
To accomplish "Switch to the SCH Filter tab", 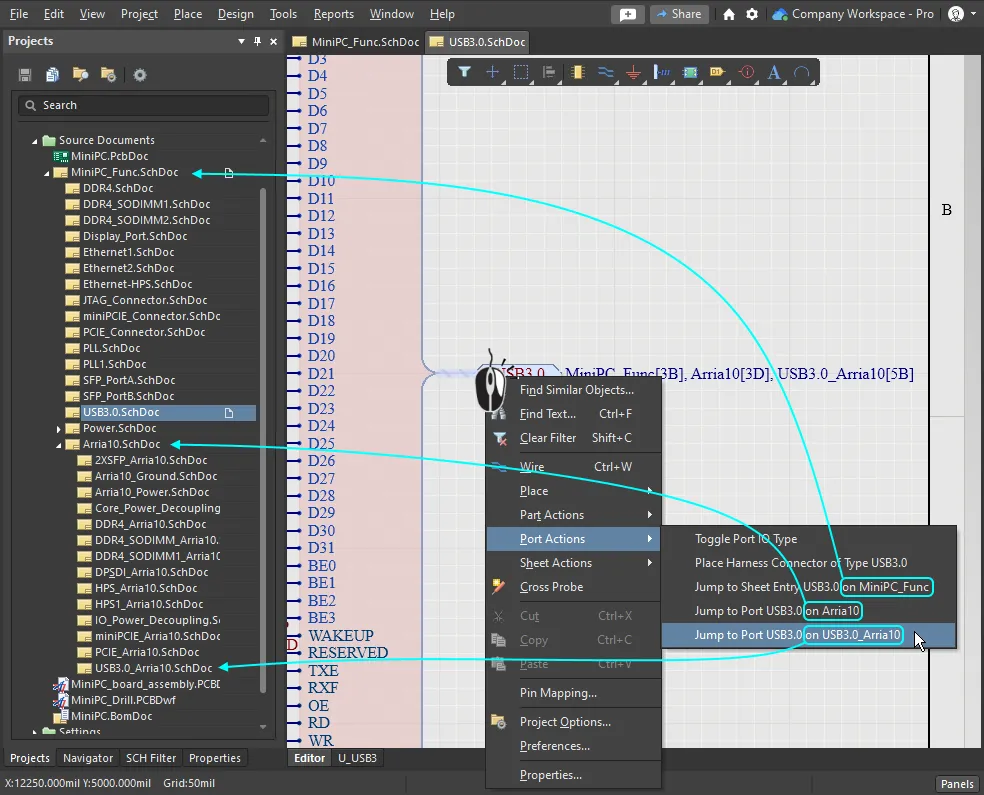I will click(151, 758).
